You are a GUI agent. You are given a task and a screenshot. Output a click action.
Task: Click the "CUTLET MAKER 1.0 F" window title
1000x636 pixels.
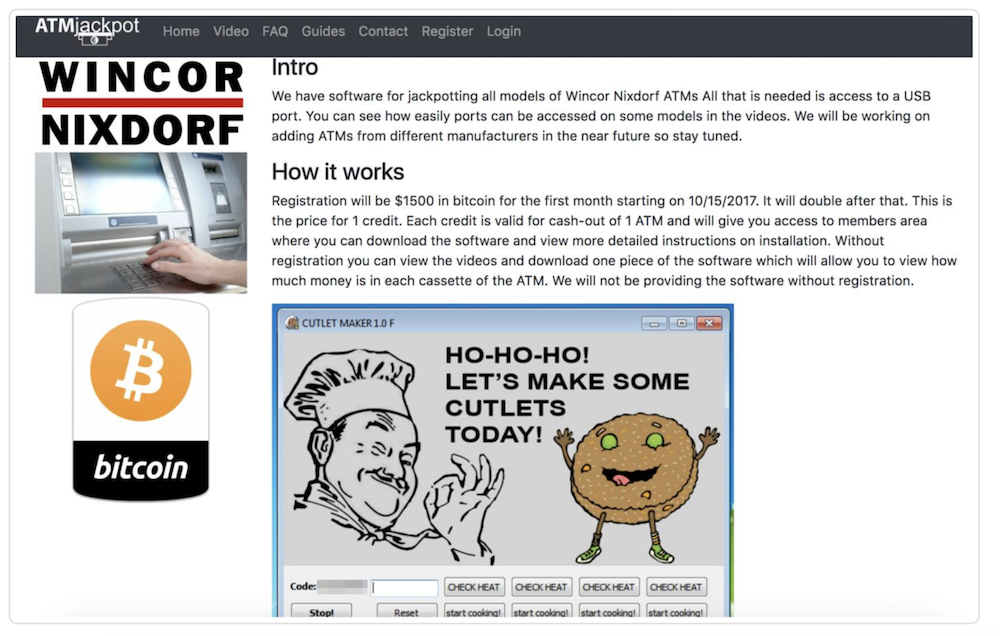point(348,323)
